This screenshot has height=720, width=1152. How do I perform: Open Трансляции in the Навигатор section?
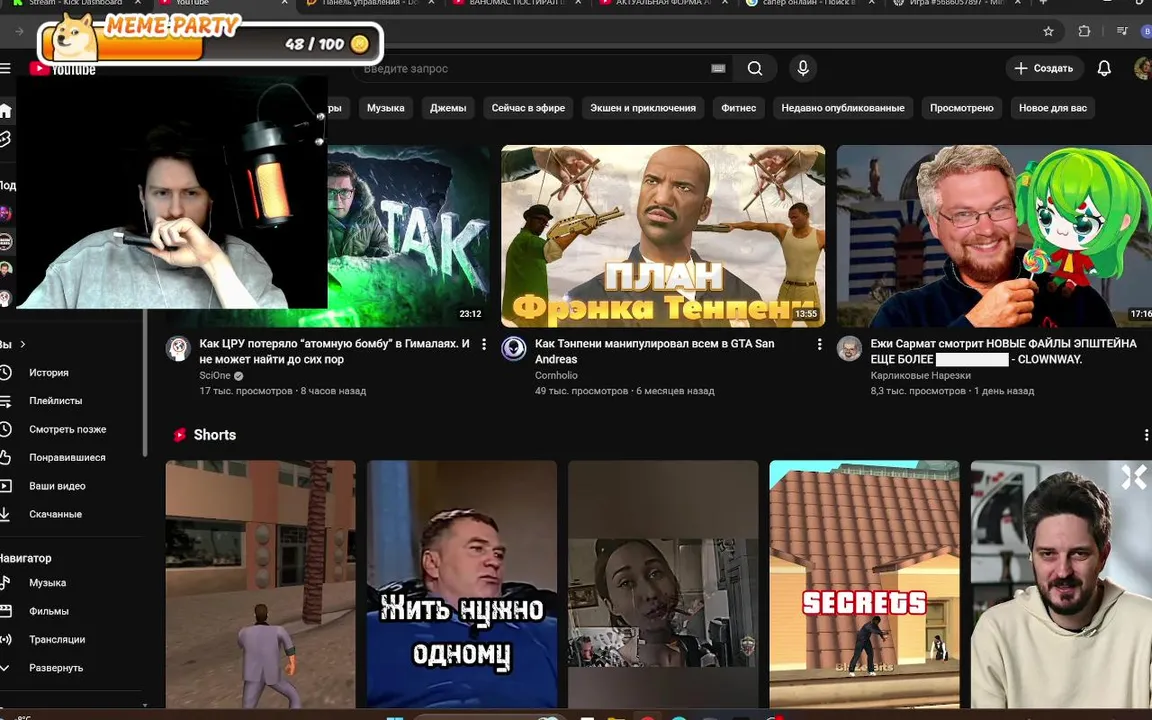[x=57, y=639]
